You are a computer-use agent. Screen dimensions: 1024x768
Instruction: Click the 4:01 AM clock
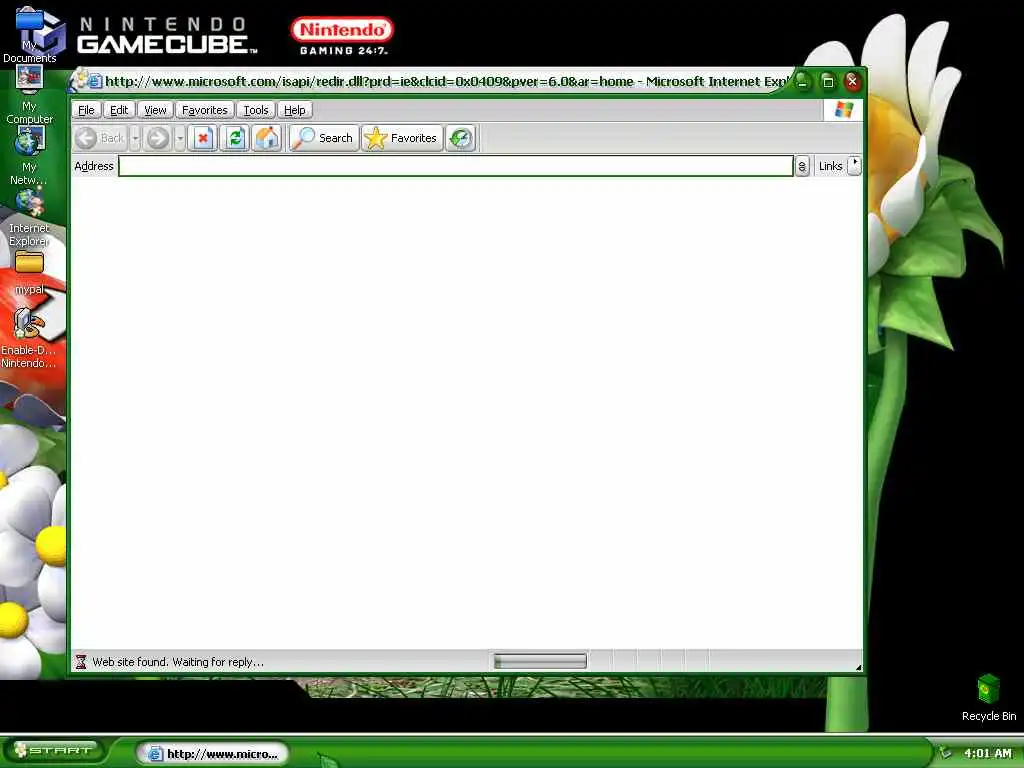pyautogui.click(x=987, y=753)
